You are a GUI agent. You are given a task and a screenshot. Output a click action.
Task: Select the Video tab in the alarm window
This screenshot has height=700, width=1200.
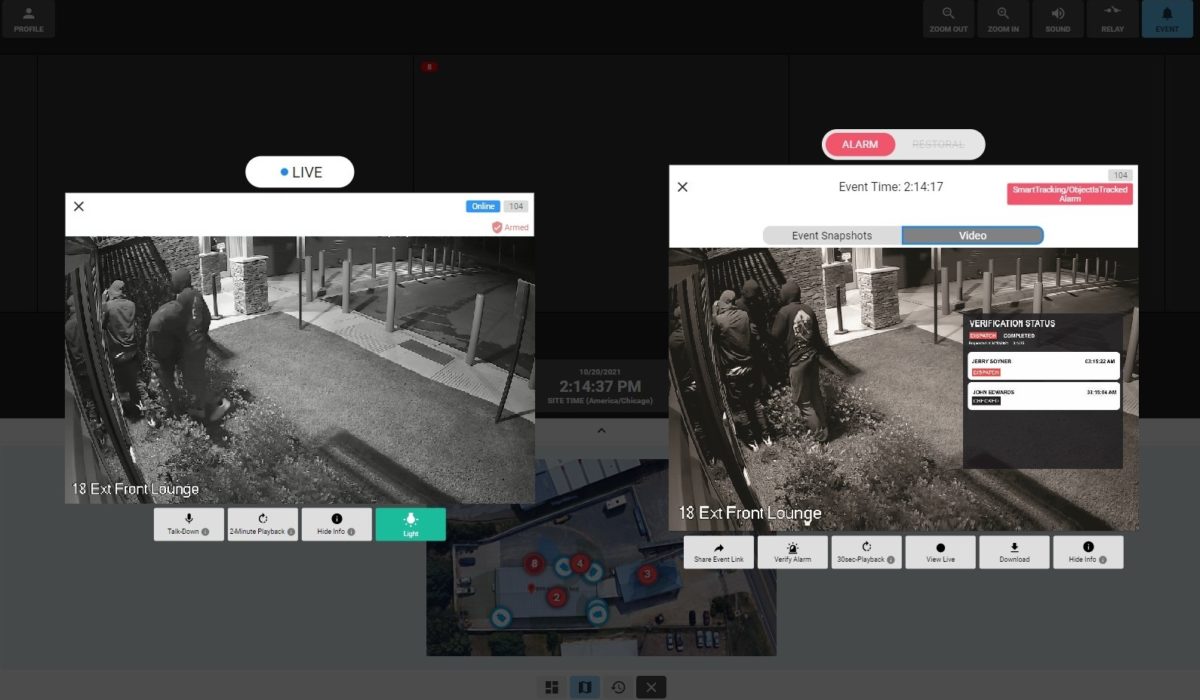point(971,235)
